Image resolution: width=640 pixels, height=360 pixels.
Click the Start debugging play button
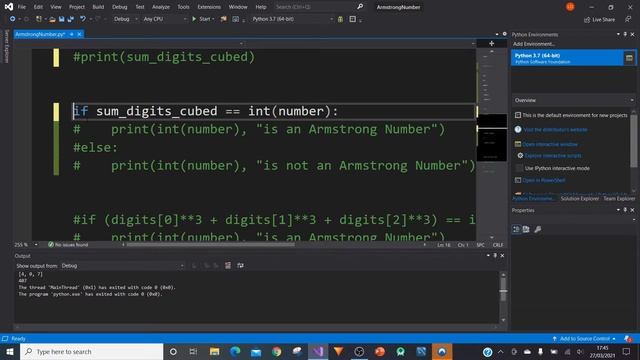194,19
